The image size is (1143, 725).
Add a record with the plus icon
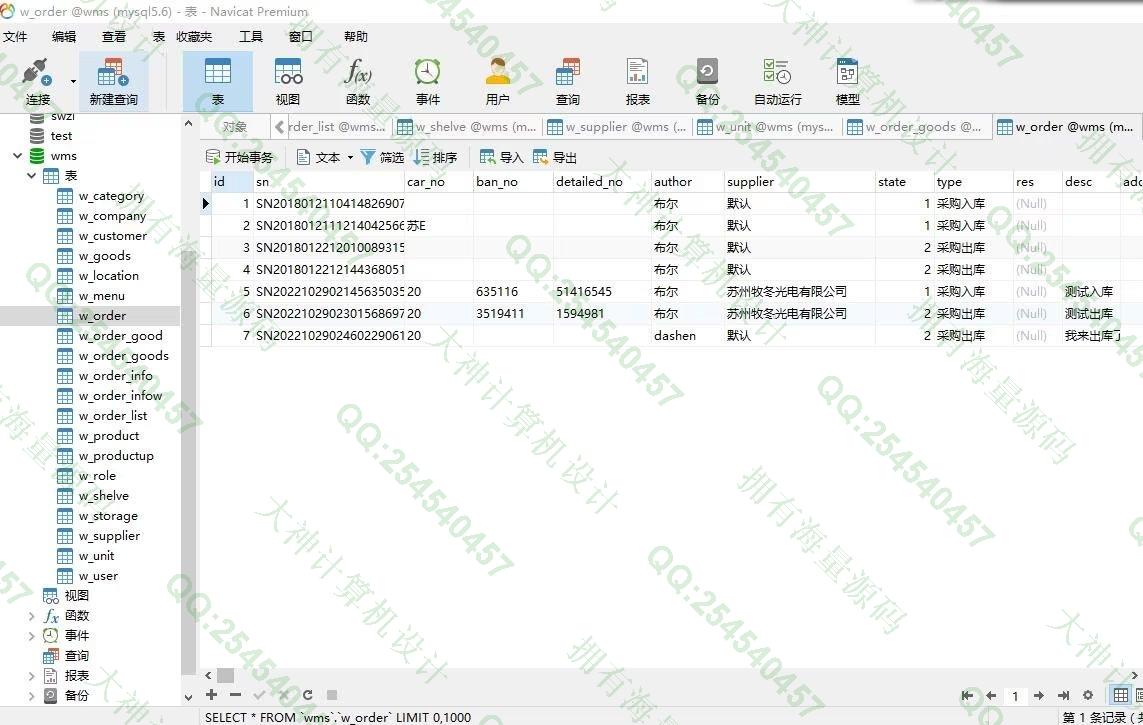click(x=211, y=694)
